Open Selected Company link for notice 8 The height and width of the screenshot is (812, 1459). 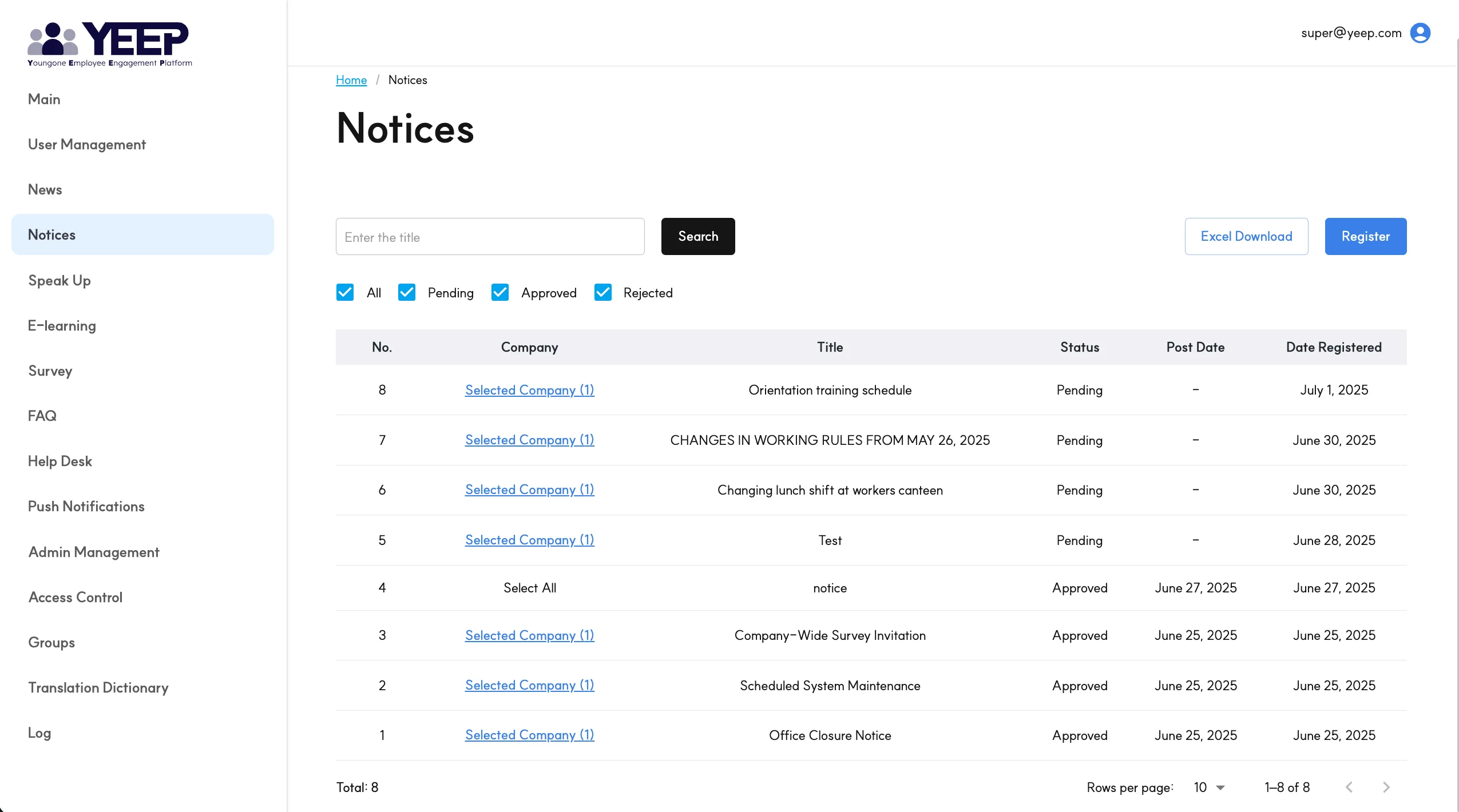529,390
